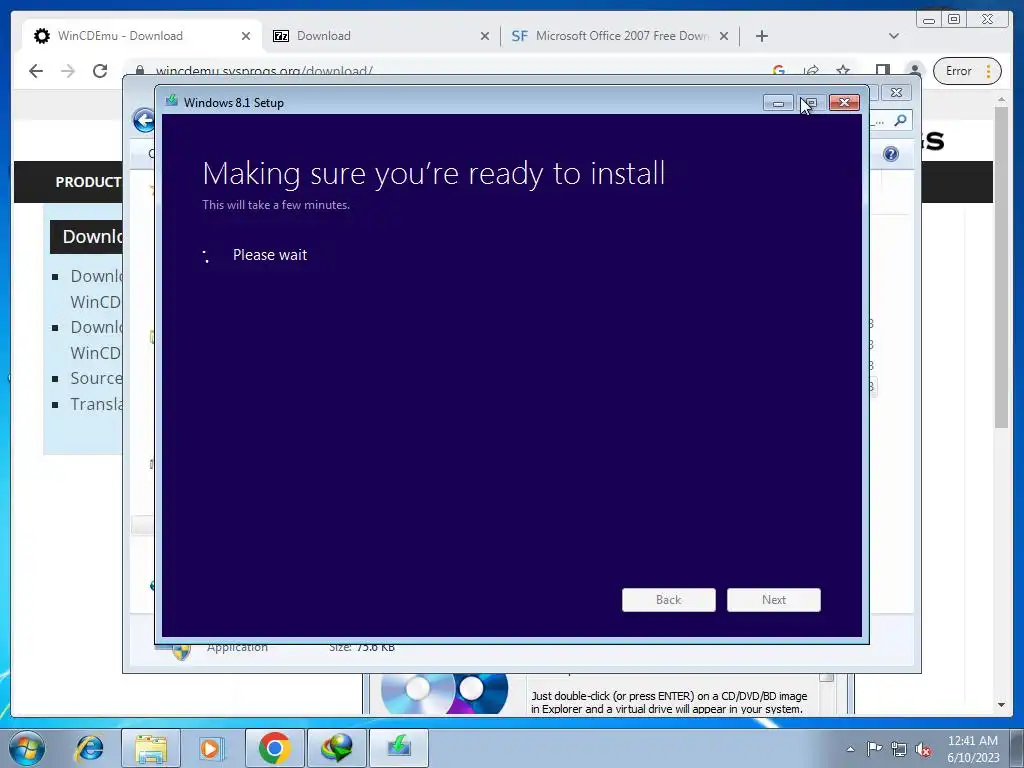The image size is (1024, 768).
Task: Click the scroll-up arrow of the Chrome page
Action: pyautogui.click(x=1001, y=99)
